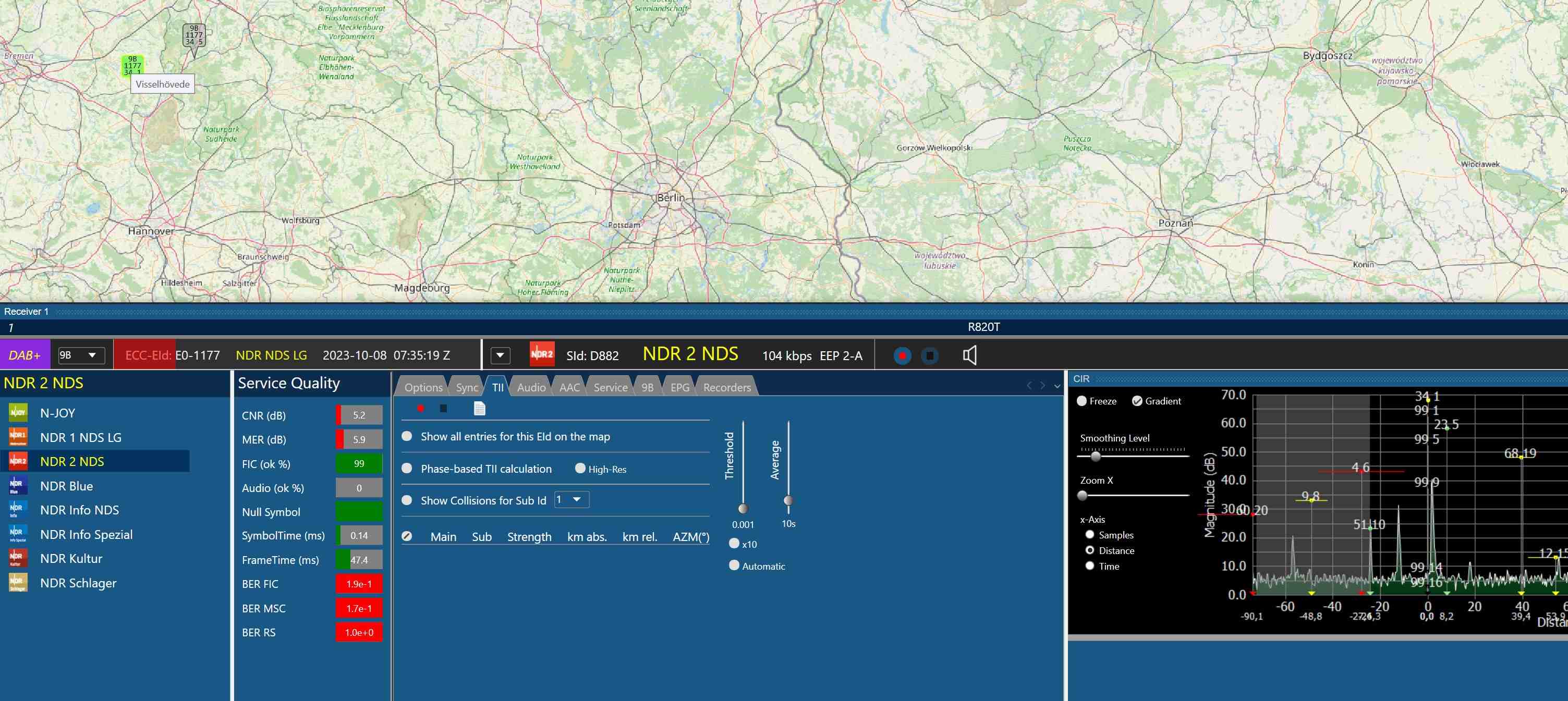
Task: Open the EPG tab
Action: pyautogui.click(x=680, y=387)
